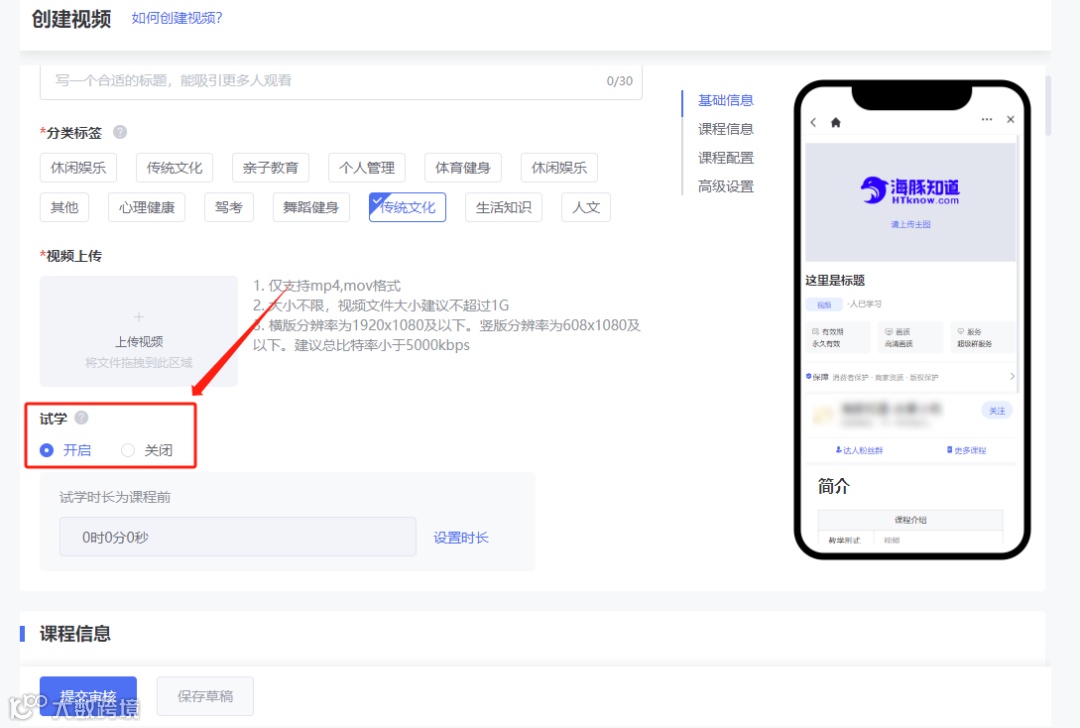
Task: Tap the home icon in the phone preview
Action: pos(835,122)
